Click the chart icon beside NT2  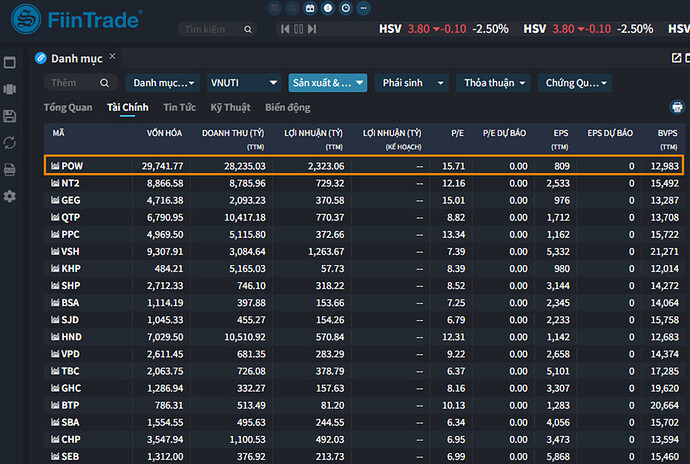55,184
